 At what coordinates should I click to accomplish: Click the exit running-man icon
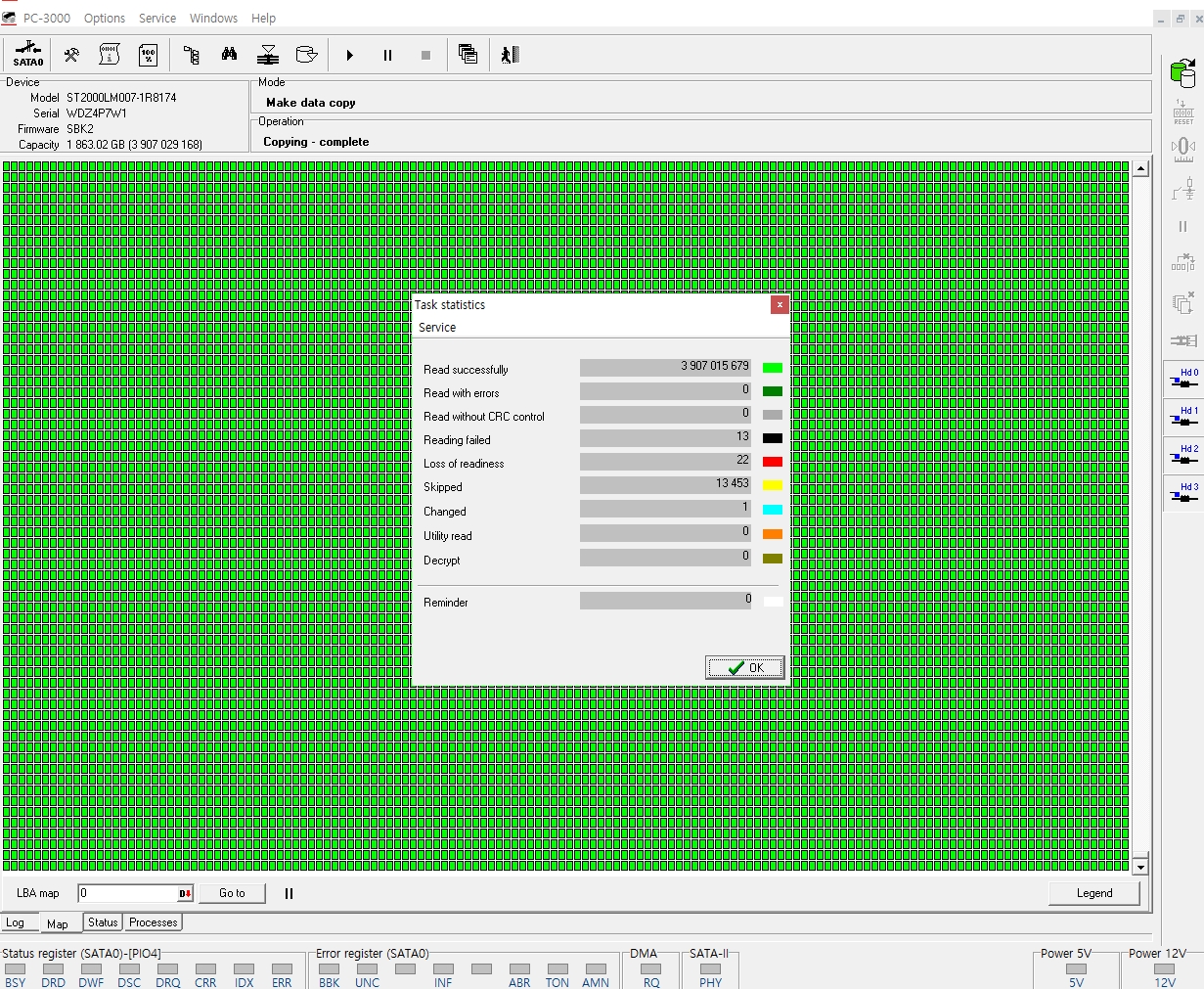[x=510, y=55]
